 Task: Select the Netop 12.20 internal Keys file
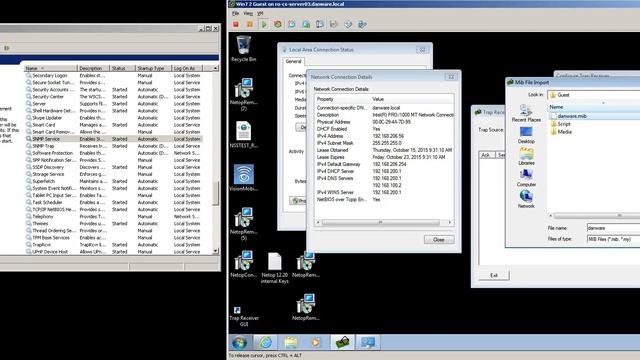point(275,268)
